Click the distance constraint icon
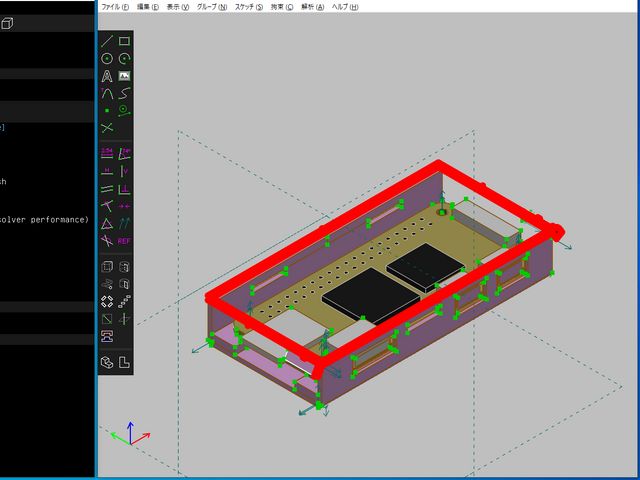This screenshot has height=480, width=640. (x=107, y=153)
